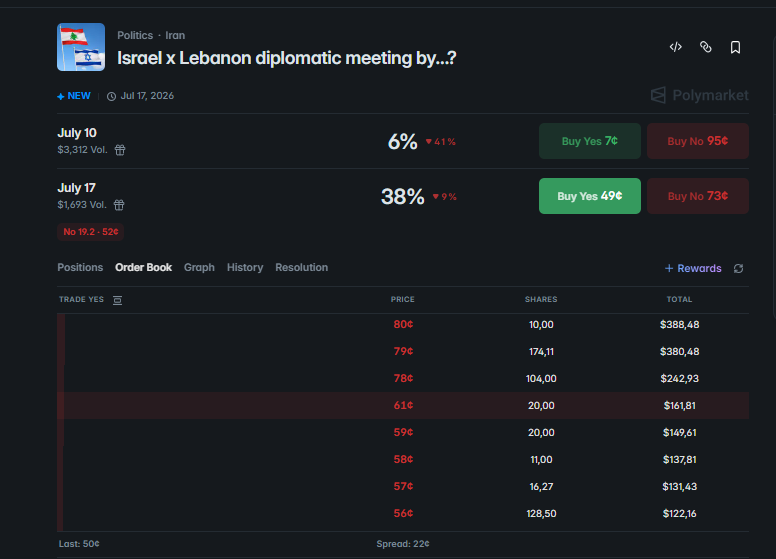
Task: Select the 80¢ ask price
Action: [x=403, y=325]
